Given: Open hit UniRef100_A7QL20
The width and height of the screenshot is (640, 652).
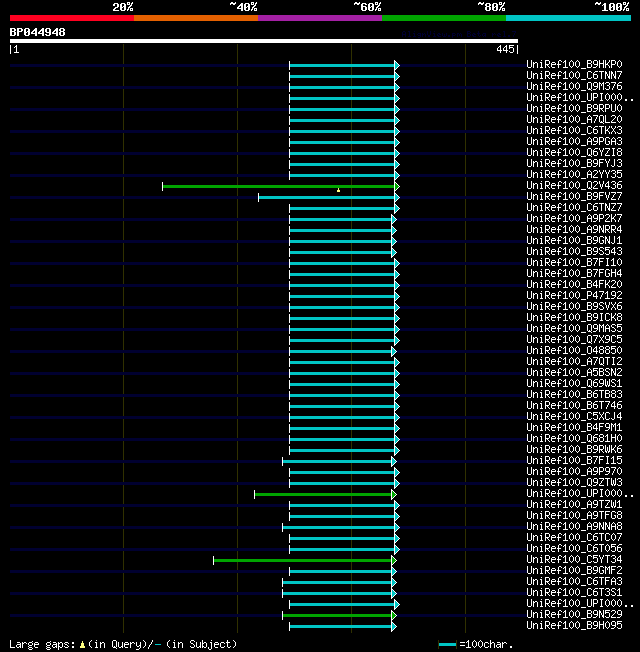Looking at the screenshot, I should [574, 119].
